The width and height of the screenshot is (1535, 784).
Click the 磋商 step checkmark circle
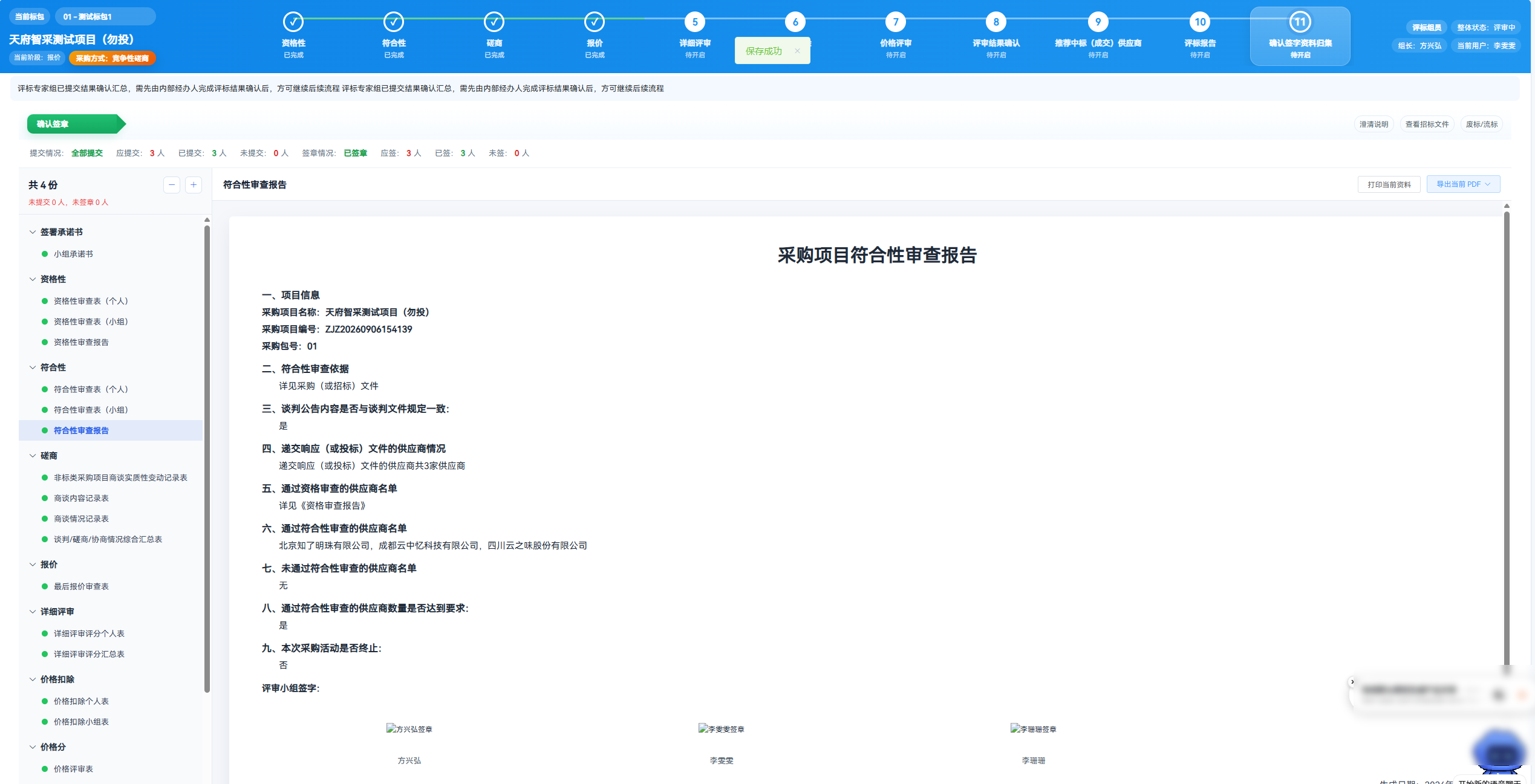tap(494, 22)
